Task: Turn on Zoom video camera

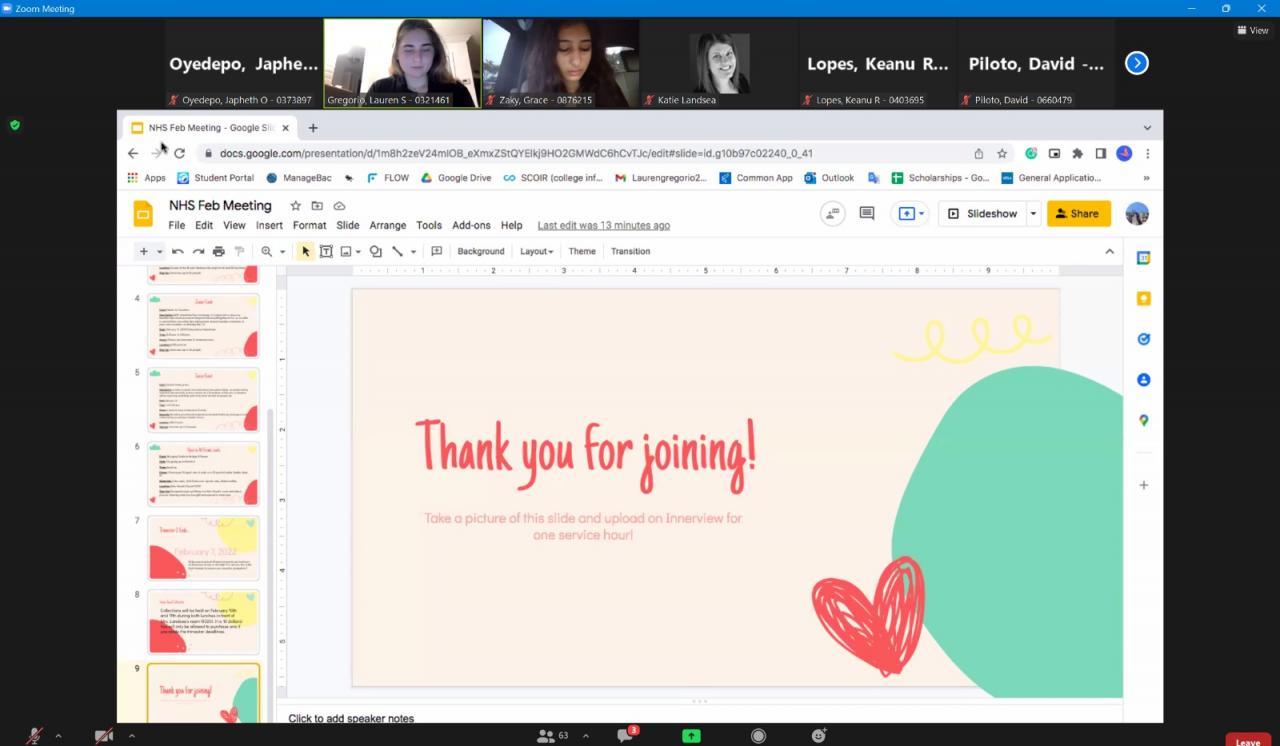Action: [x=104, y=736]
